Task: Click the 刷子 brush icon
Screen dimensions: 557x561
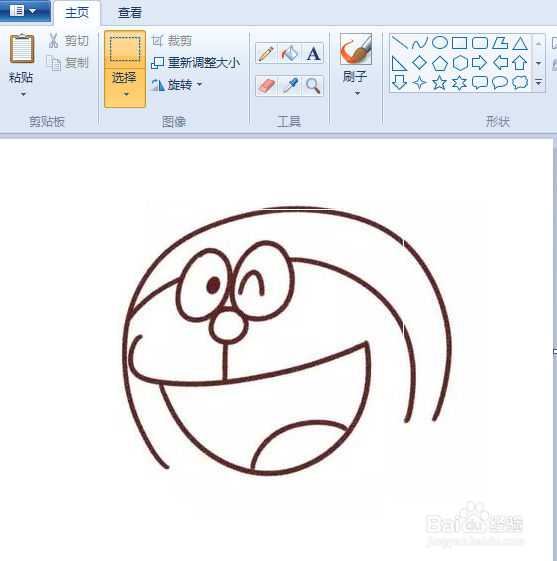Action: 356,49
